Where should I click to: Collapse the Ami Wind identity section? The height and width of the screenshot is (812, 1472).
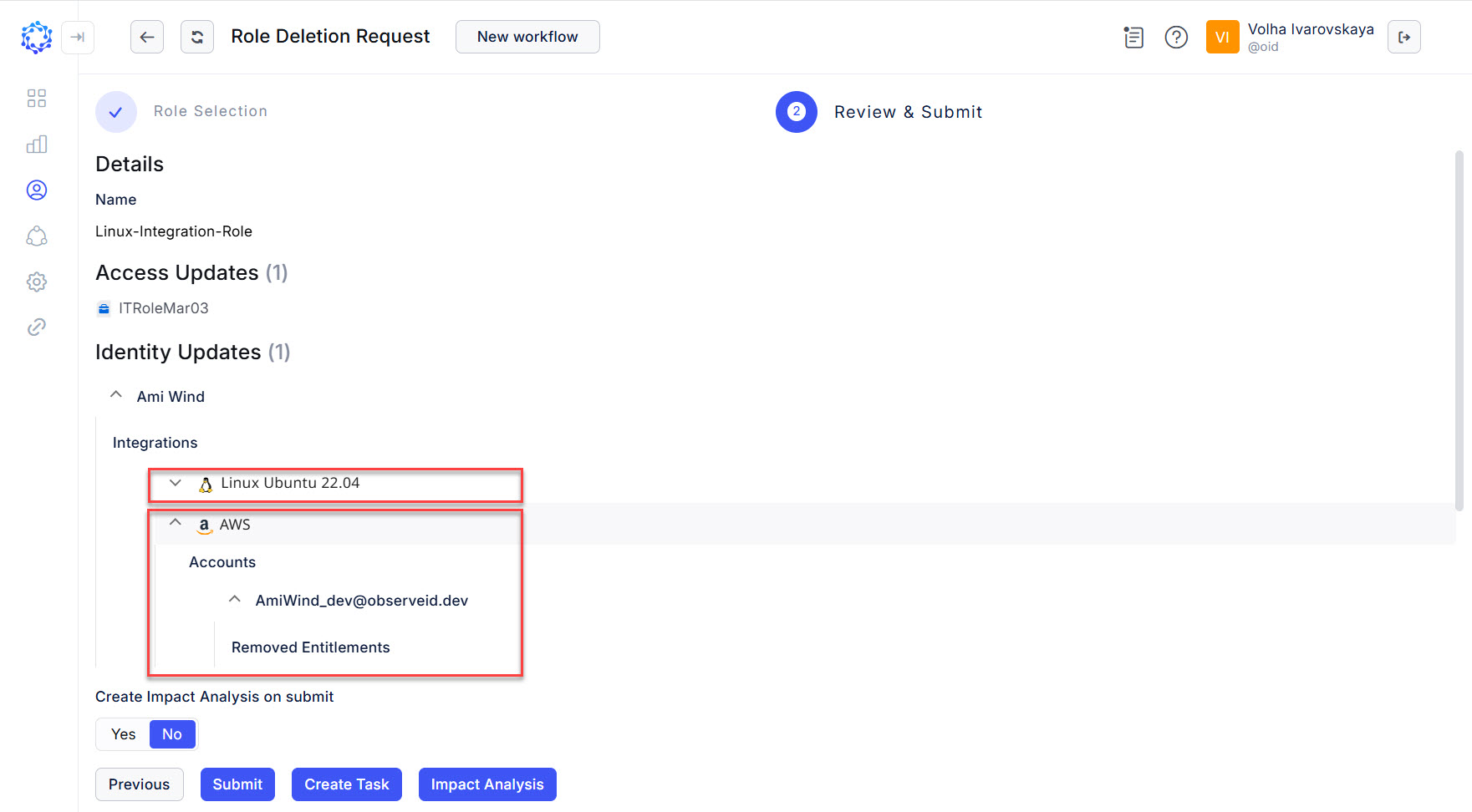pos(116,393)
